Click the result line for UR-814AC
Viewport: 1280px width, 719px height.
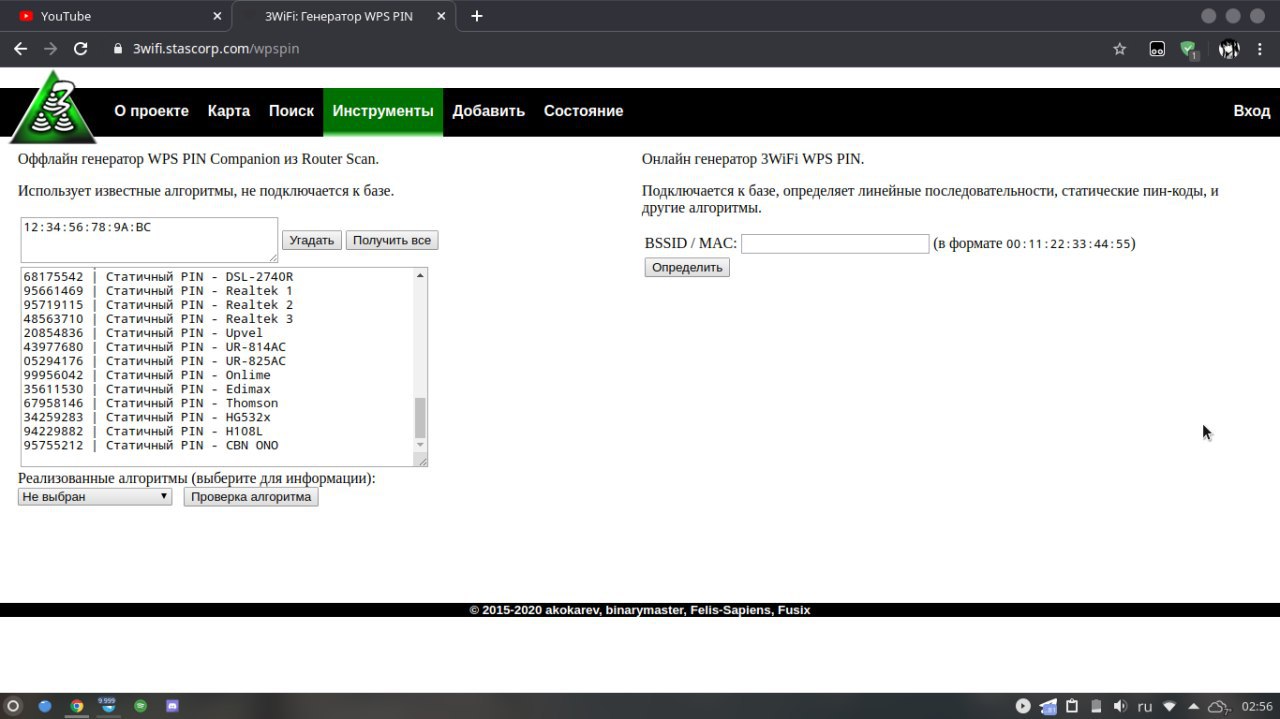[x=154, y=347]
